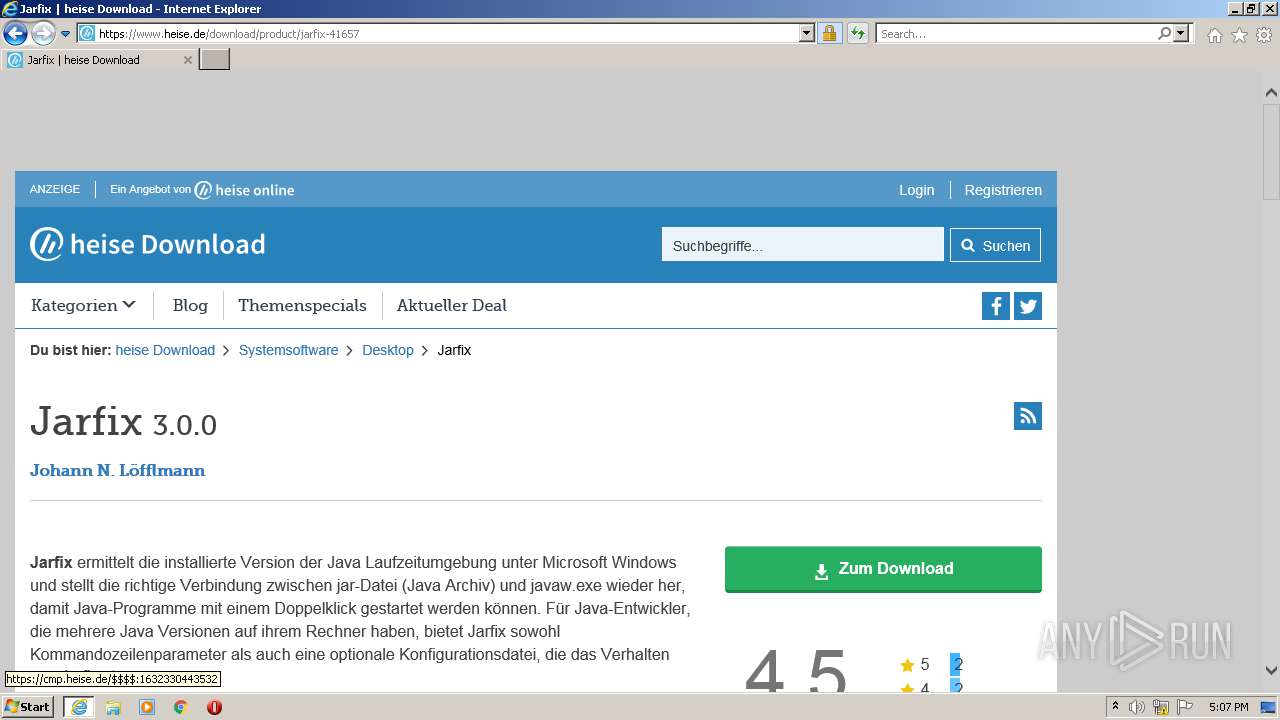The width and height of the screenshot is (1280, 720).
Task: Click the refresh page icon
Action: tap(857, 33)
